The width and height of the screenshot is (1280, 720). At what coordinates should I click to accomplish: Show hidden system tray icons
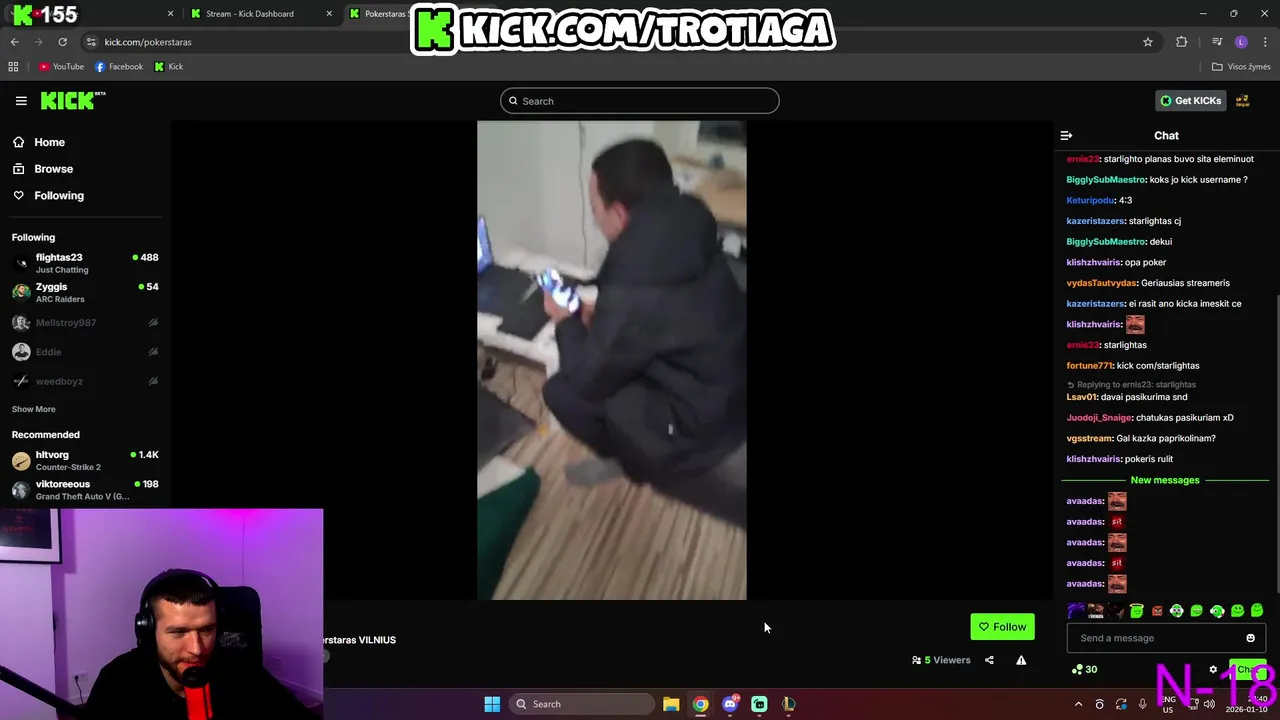(x=1078, y=704)
